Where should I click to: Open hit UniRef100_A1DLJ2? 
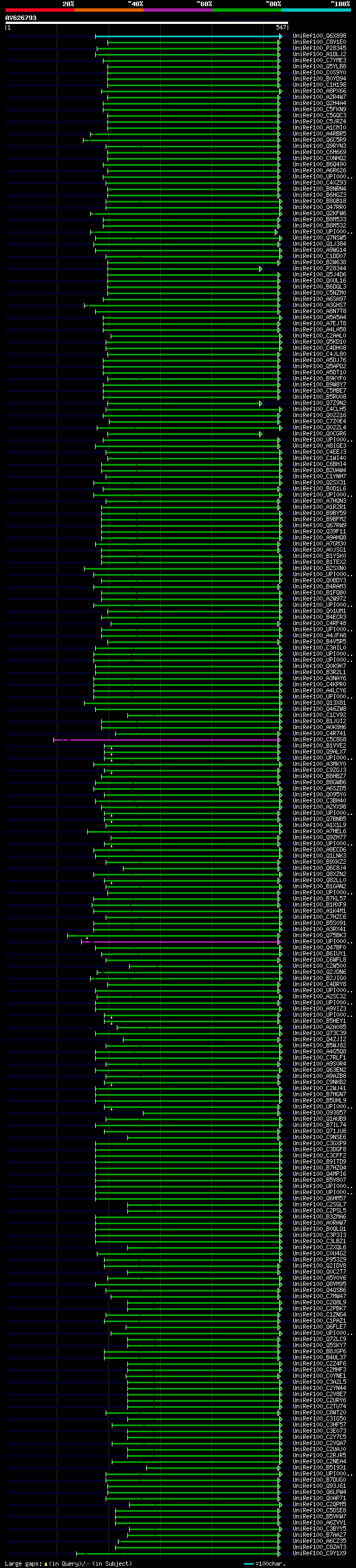tap(319, 54)
